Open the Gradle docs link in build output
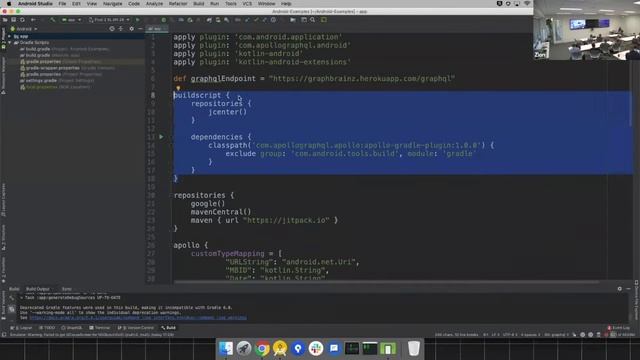Viewport: 640px width, 360px height. pyautogui.click(x=138, y=318)
